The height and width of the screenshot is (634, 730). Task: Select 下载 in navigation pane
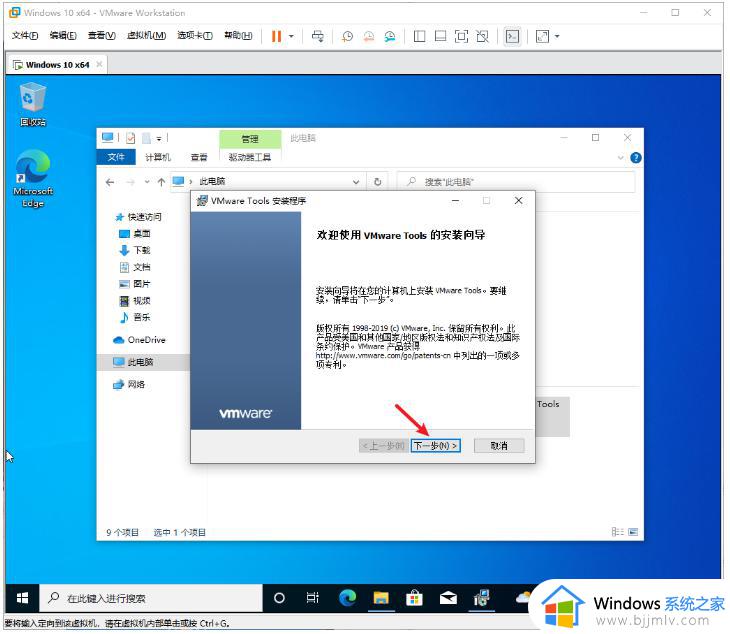[x=135, y=250]
